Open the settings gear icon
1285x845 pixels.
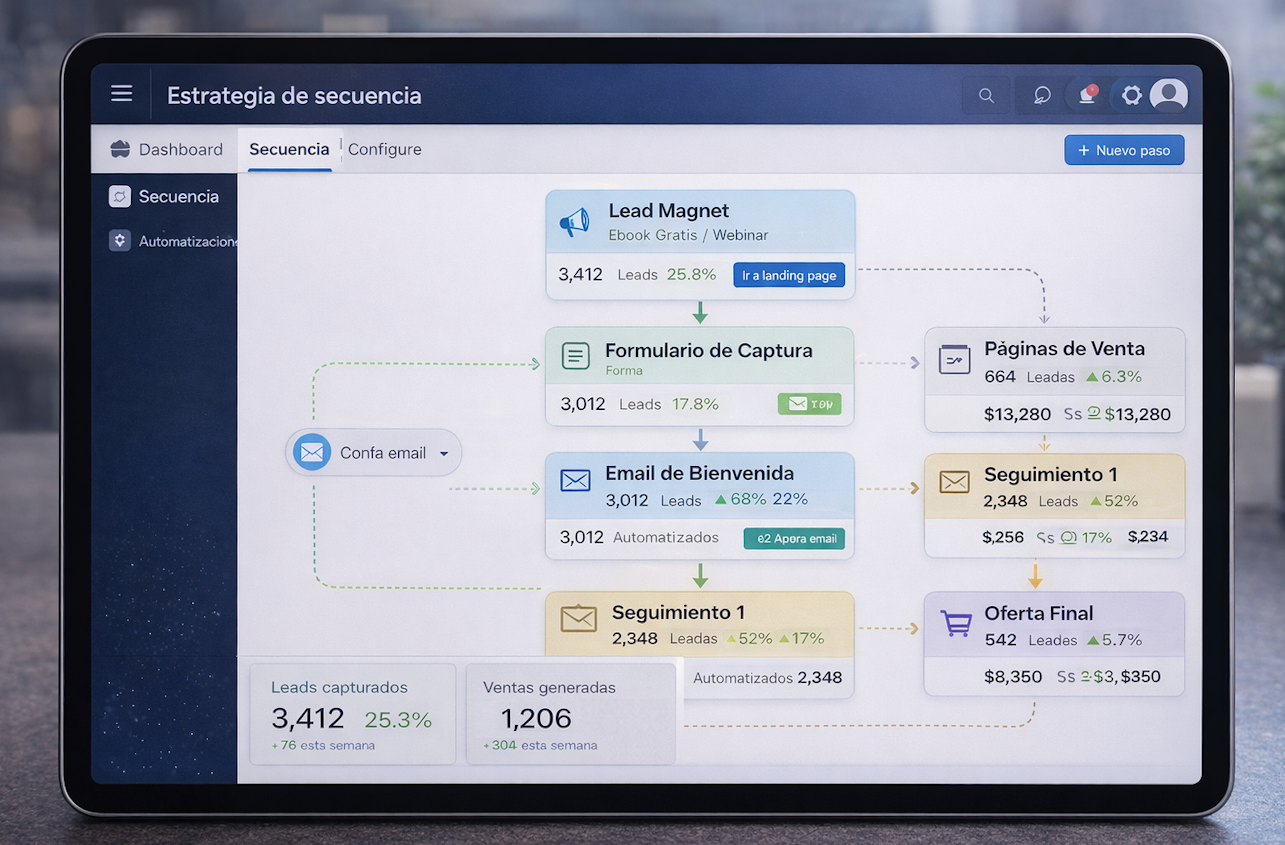[x=1131, y=95]
